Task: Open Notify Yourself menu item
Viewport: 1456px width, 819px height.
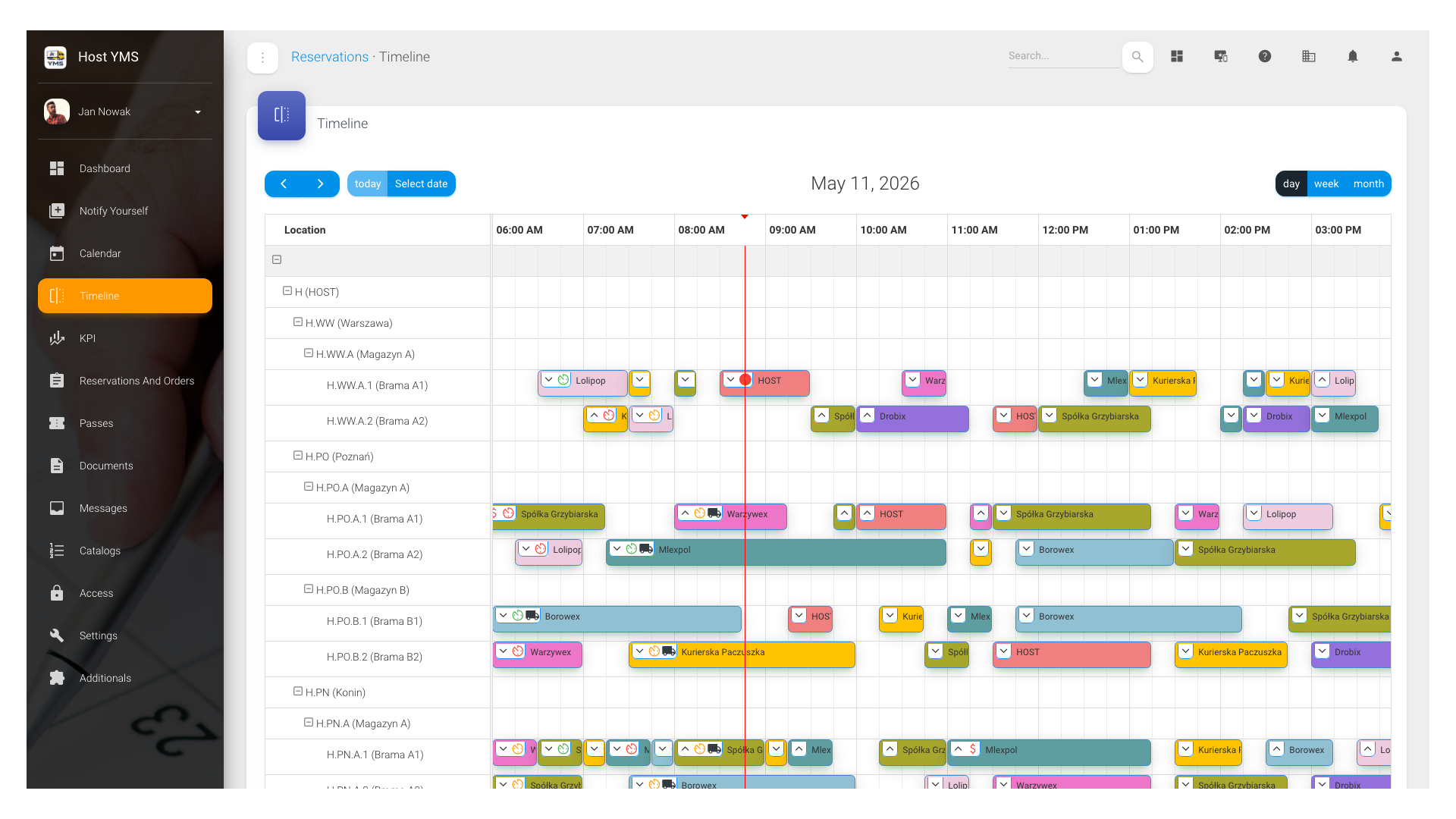Action: tap(125, 211)
